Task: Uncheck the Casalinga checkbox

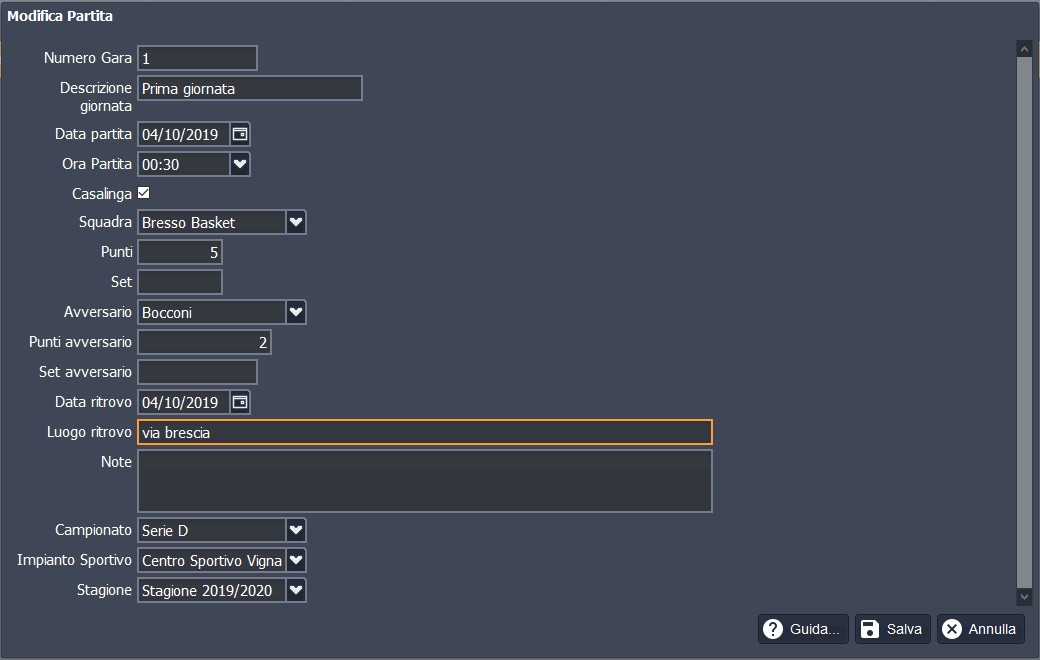Action: 144,193
